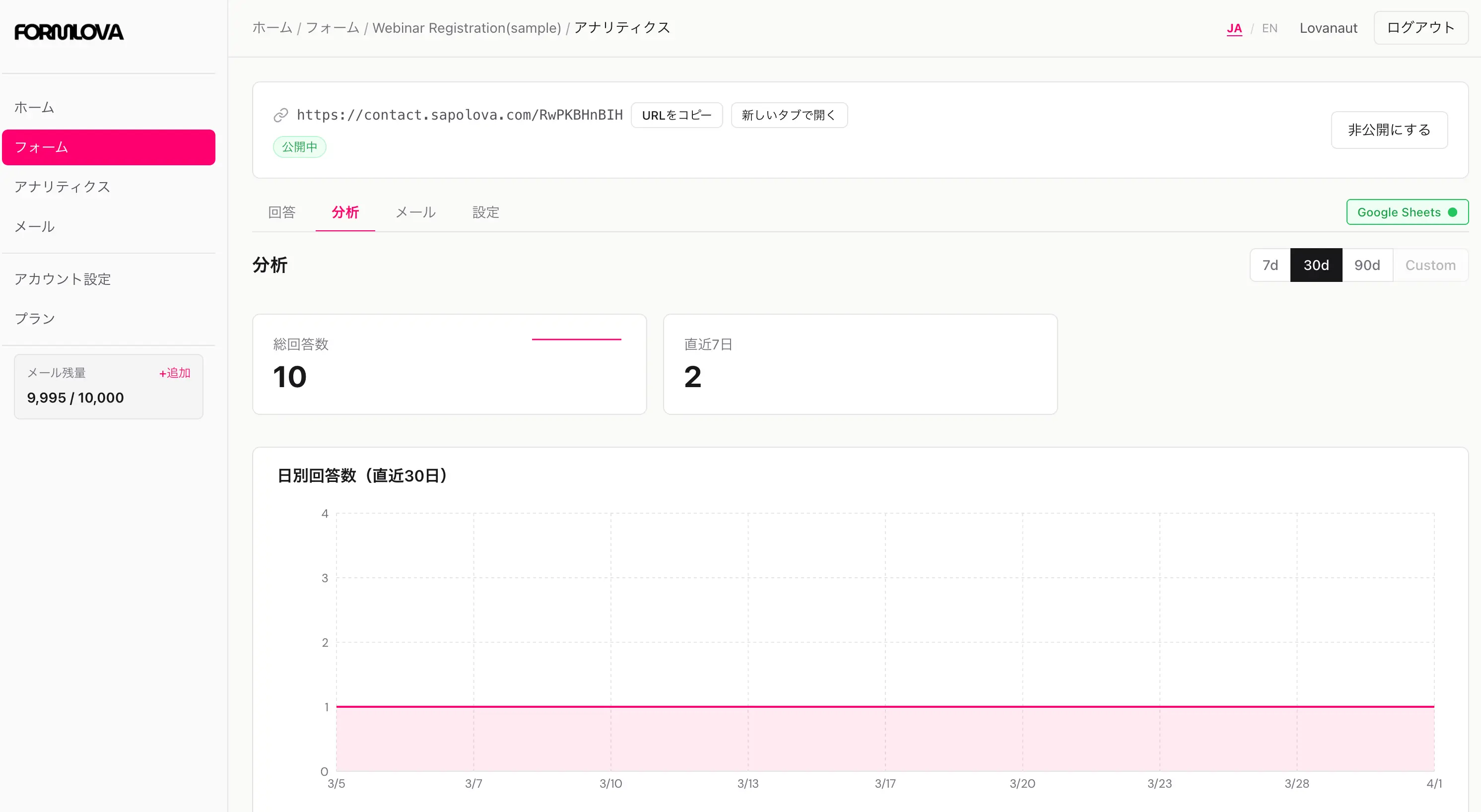Viewport: 1481px width, 812px height.
Task: Click the green connection dot on Google Sheets badge
Action: tap(1455, 211)
